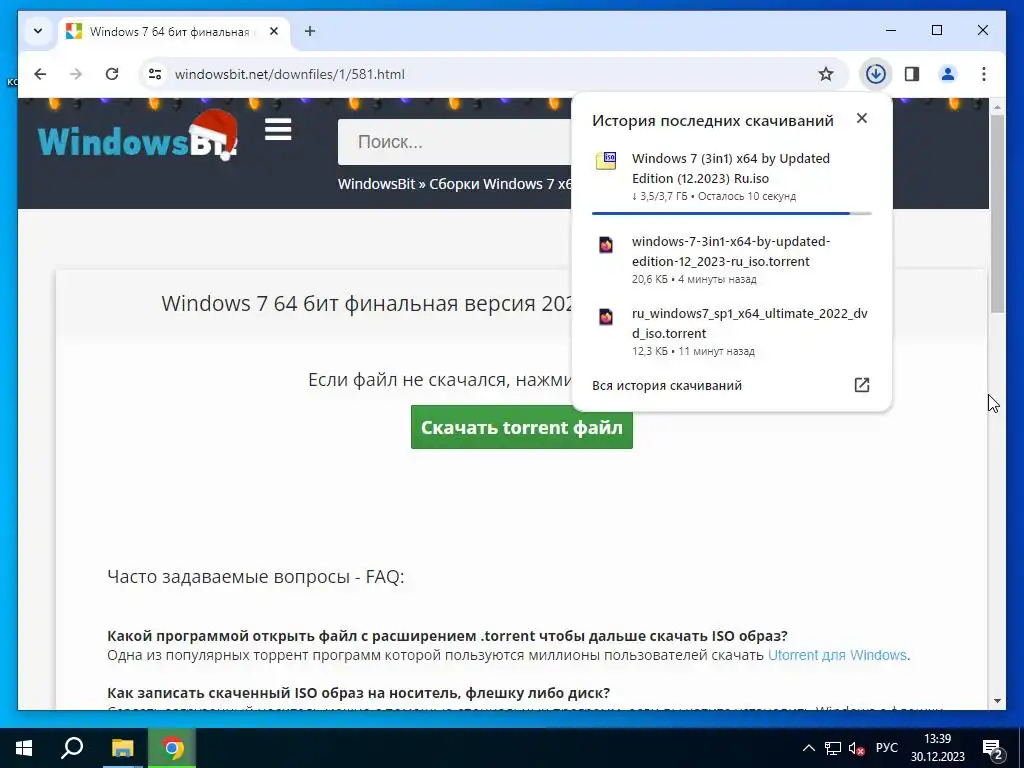
Task: Click the scrollbar down arrow
Action: coord(997,701)
